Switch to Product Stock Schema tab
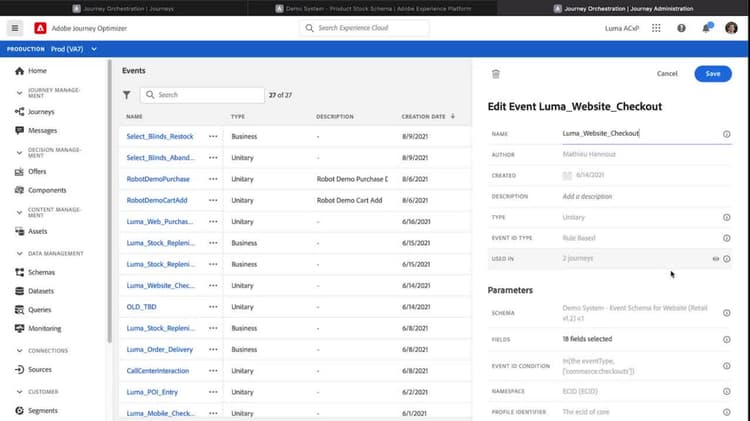 click(373, 8)
